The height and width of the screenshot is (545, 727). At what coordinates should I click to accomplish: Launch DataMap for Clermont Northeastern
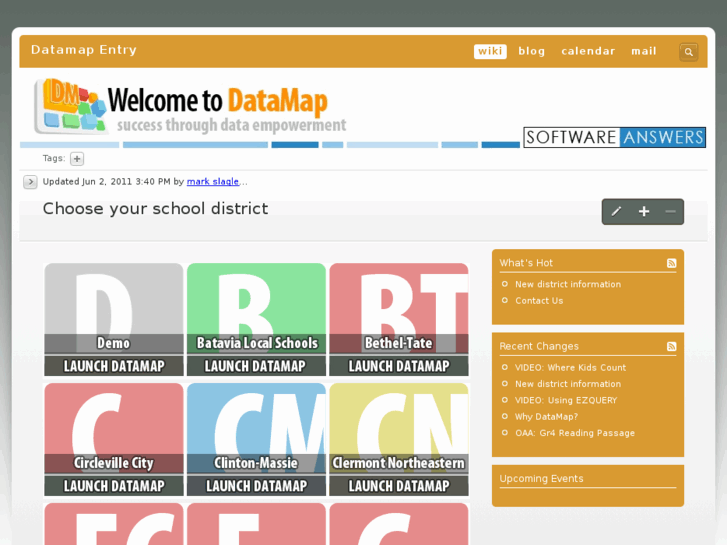[x=399, y=486]
